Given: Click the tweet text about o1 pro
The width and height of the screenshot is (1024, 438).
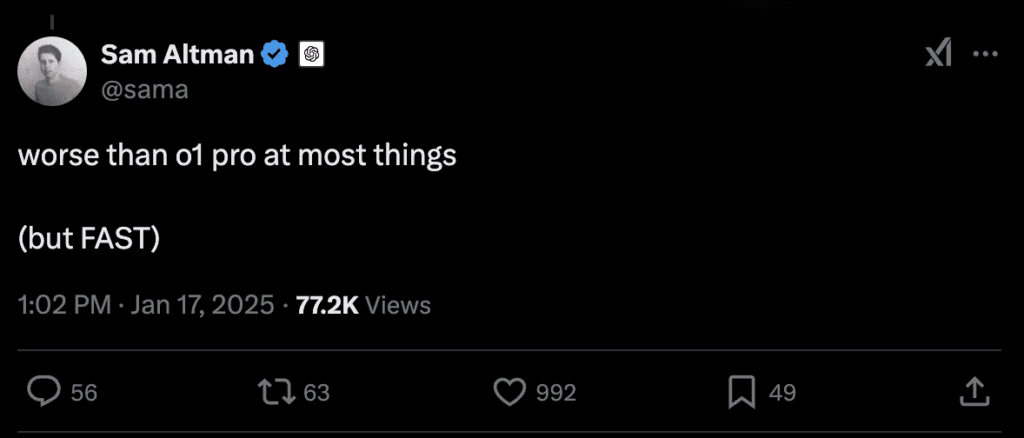Looking at the screenshot, I should tap(237, 157).
